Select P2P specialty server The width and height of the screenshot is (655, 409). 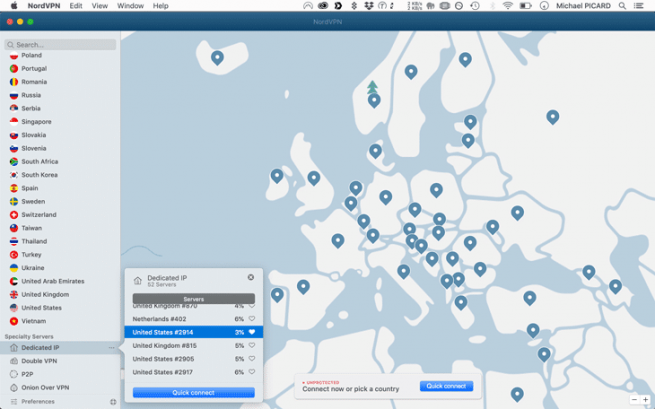coord(27,374)
